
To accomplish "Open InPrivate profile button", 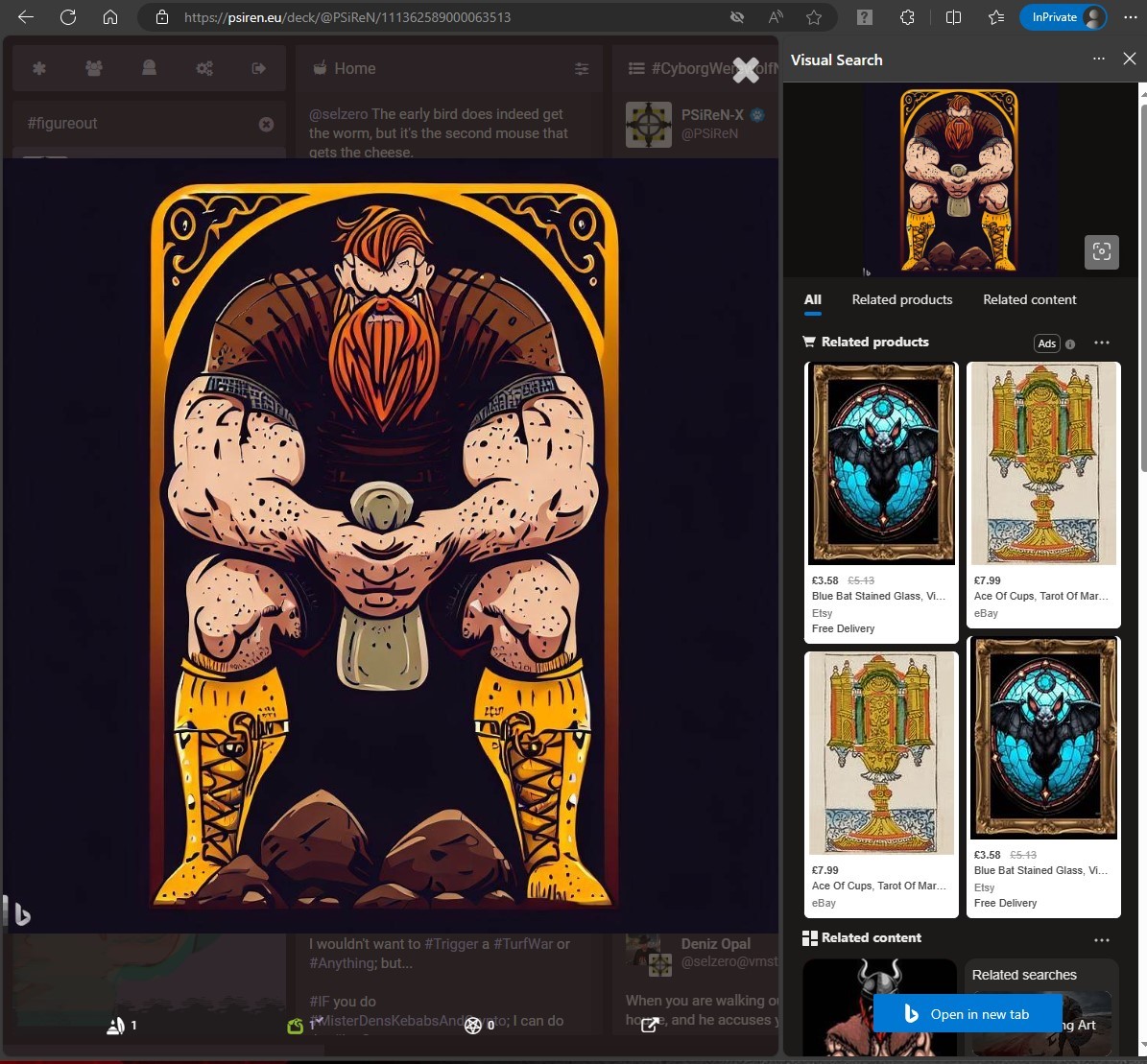I will pyautogui.click(x=1063, y=17).
